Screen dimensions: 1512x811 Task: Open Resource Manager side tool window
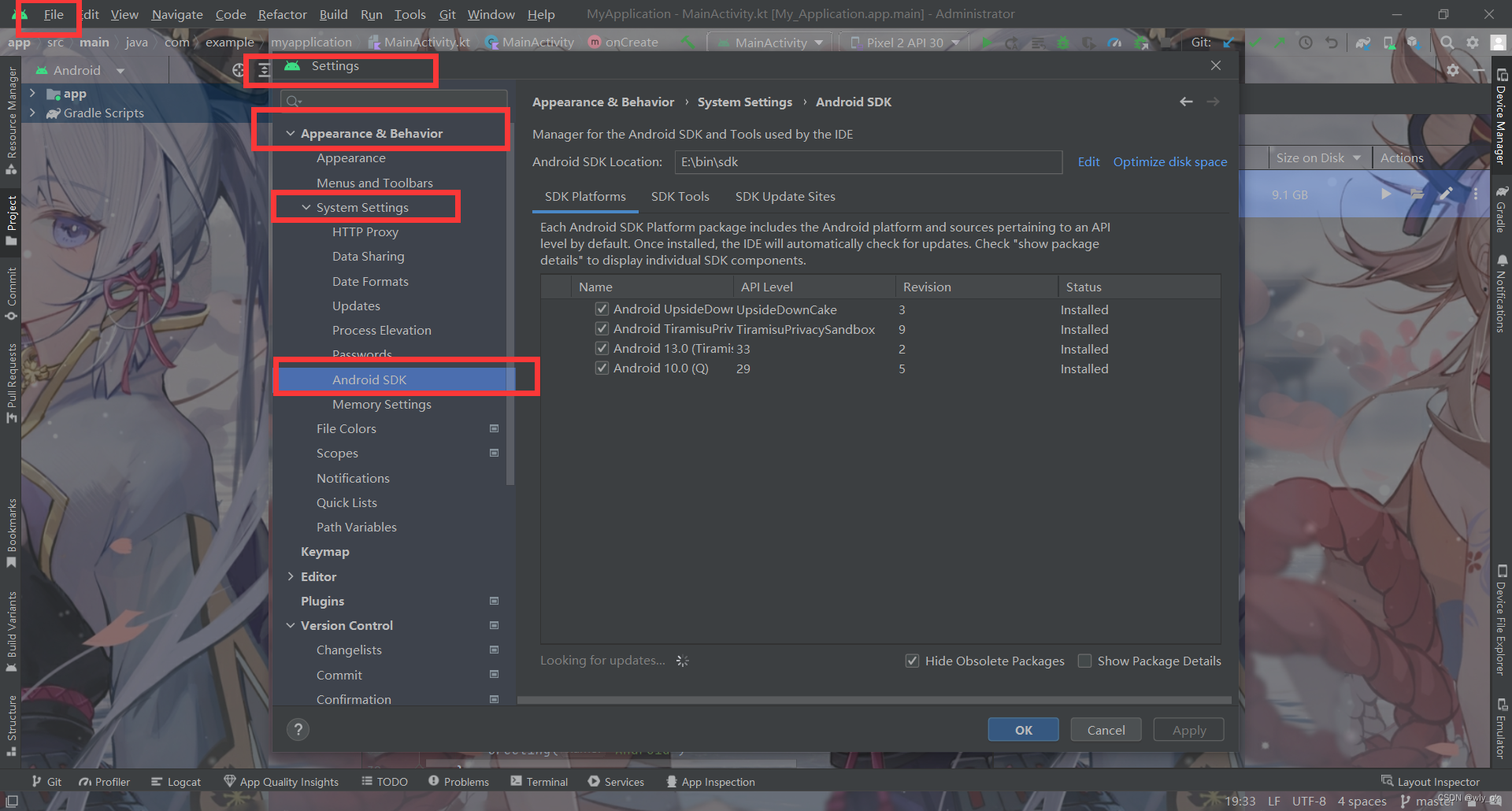pos(11,120)
